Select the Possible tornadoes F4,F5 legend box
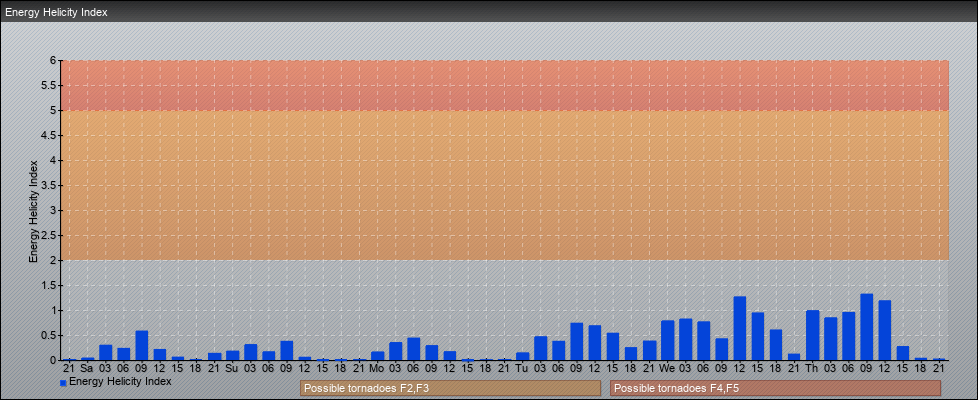Image resolution: width=978 pixels, height=400 pixels. tap(775, 388)
